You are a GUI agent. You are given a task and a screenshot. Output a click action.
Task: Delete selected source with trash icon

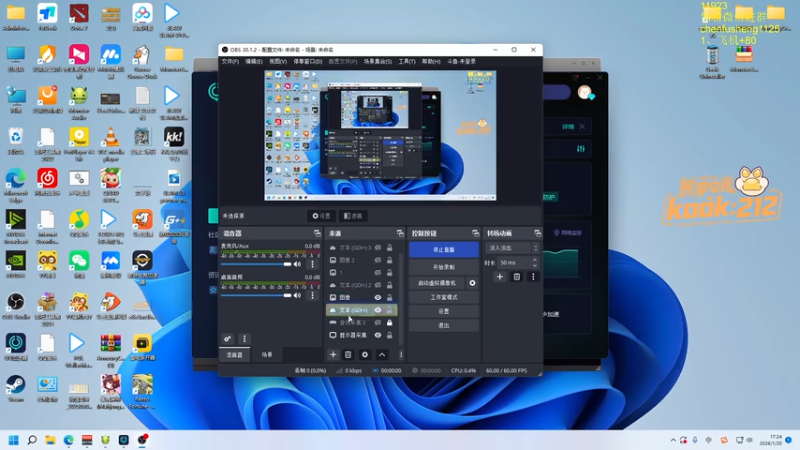(348, 355)
